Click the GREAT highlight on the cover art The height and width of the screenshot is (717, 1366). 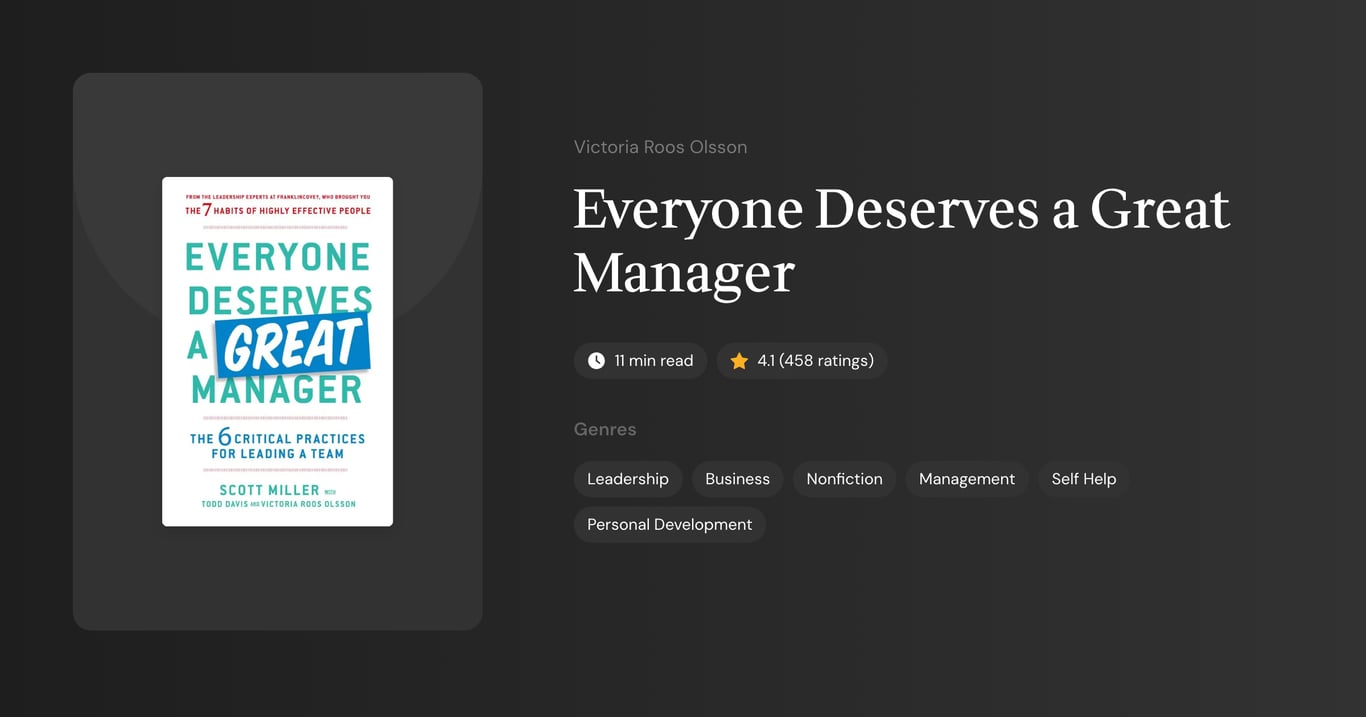pos(293,346)
